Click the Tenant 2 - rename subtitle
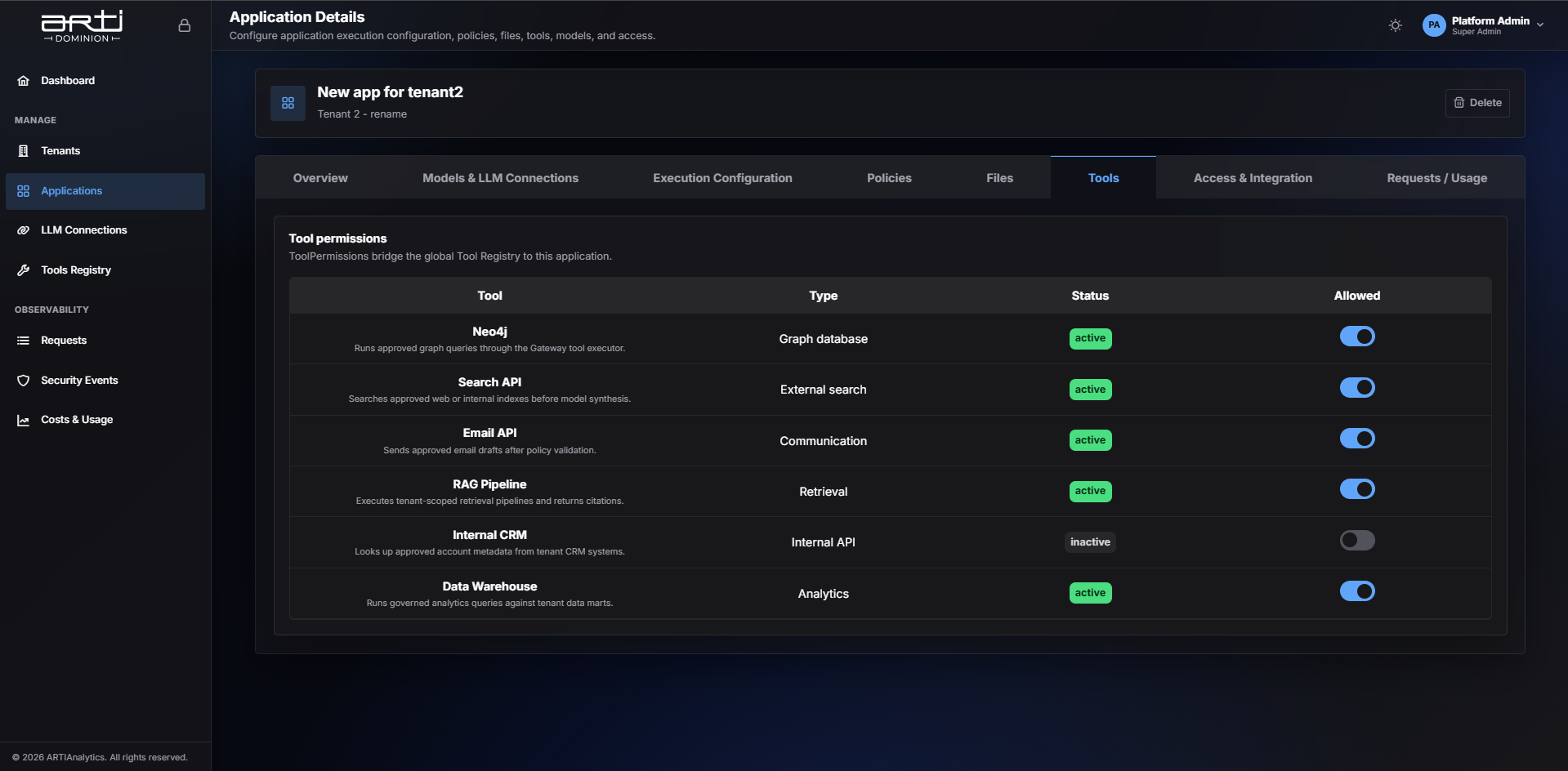The image size is (1568, 771). coord(362,114)
